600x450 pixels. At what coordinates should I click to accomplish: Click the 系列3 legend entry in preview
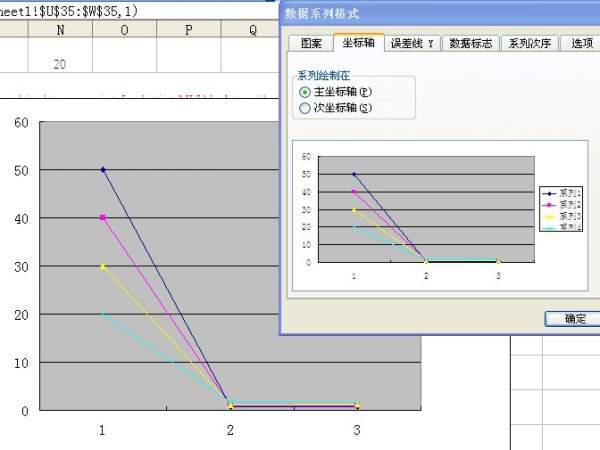pos(562,216)
